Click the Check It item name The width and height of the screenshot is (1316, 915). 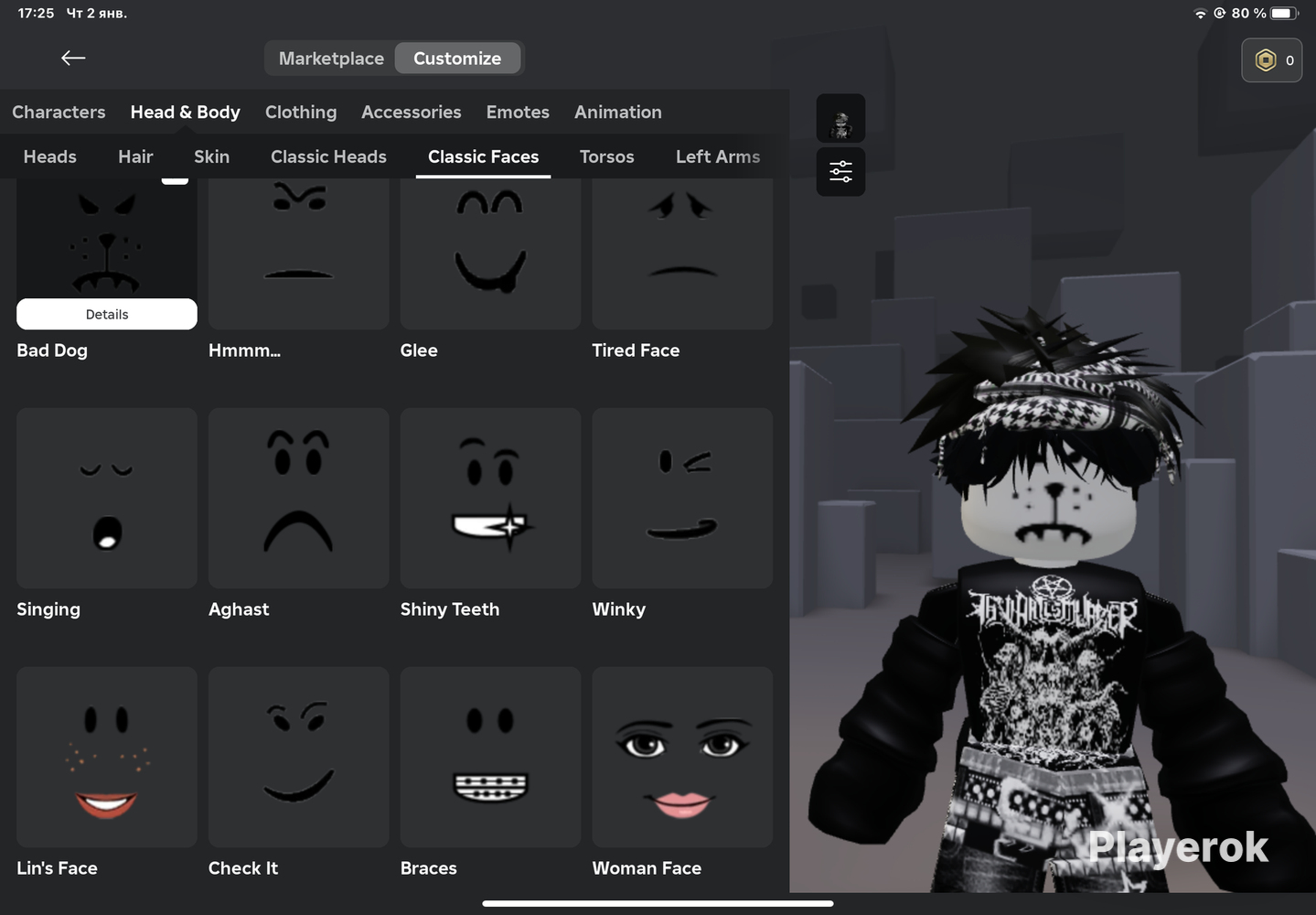pyautogui.click(x=243, y=868)
